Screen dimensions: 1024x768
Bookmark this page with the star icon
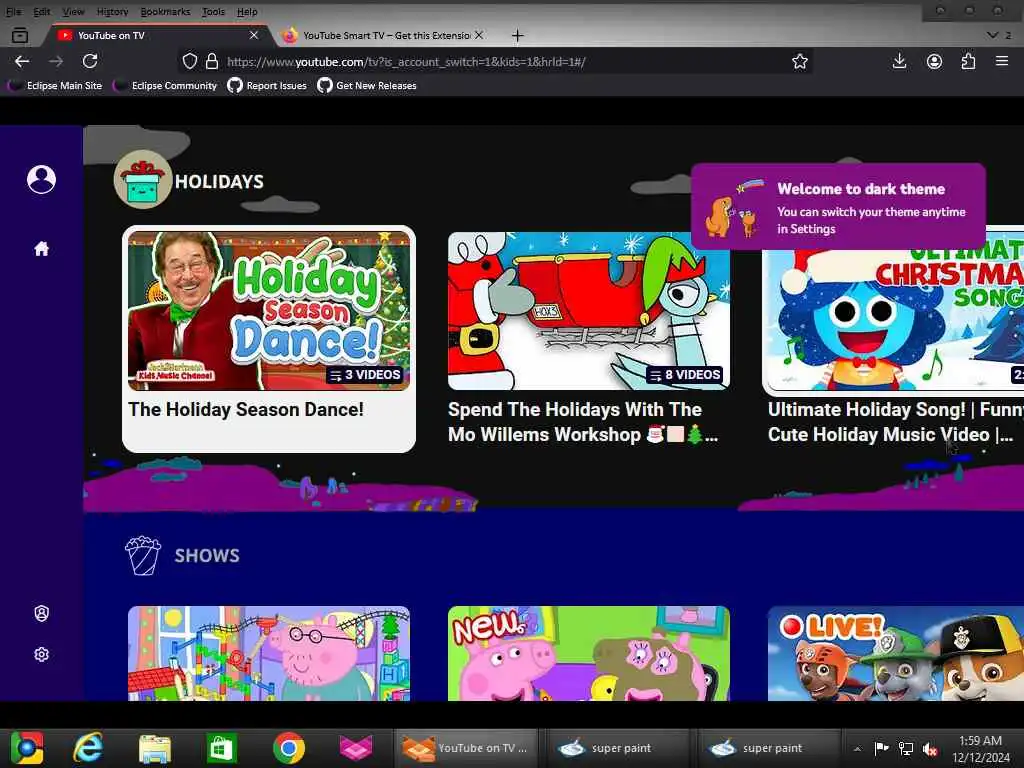799,61
